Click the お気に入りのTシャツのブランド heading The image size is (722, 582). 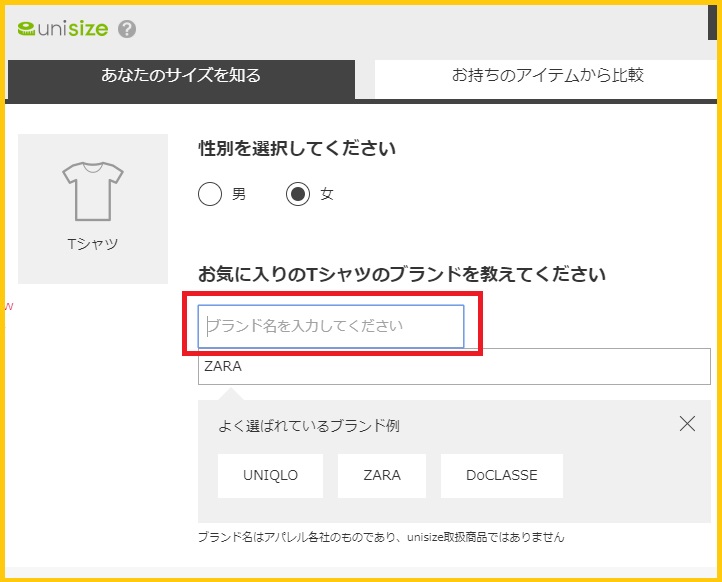pos(402,274)
